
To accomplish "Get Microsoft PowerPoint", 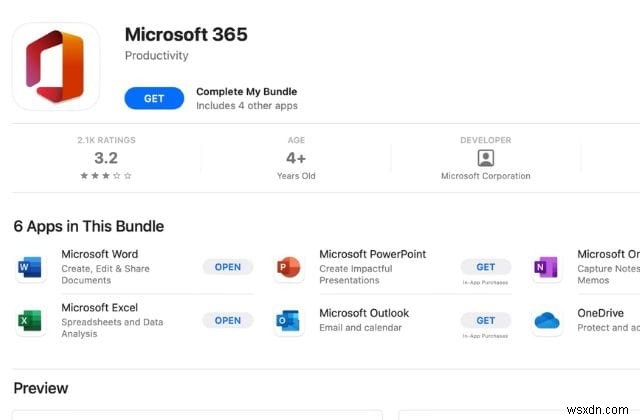I will pyautogui.click(x=486, y=267).
